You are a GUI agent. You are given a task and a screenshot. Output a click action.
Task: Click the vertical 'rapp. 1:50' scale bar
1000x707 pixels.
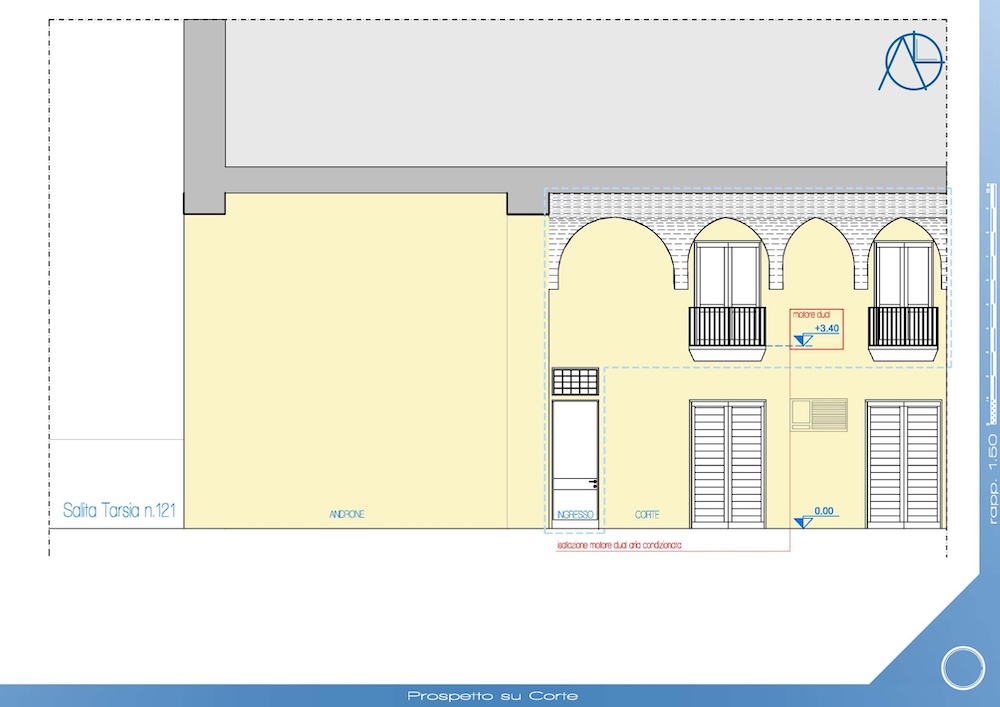[x=992, y=350]
